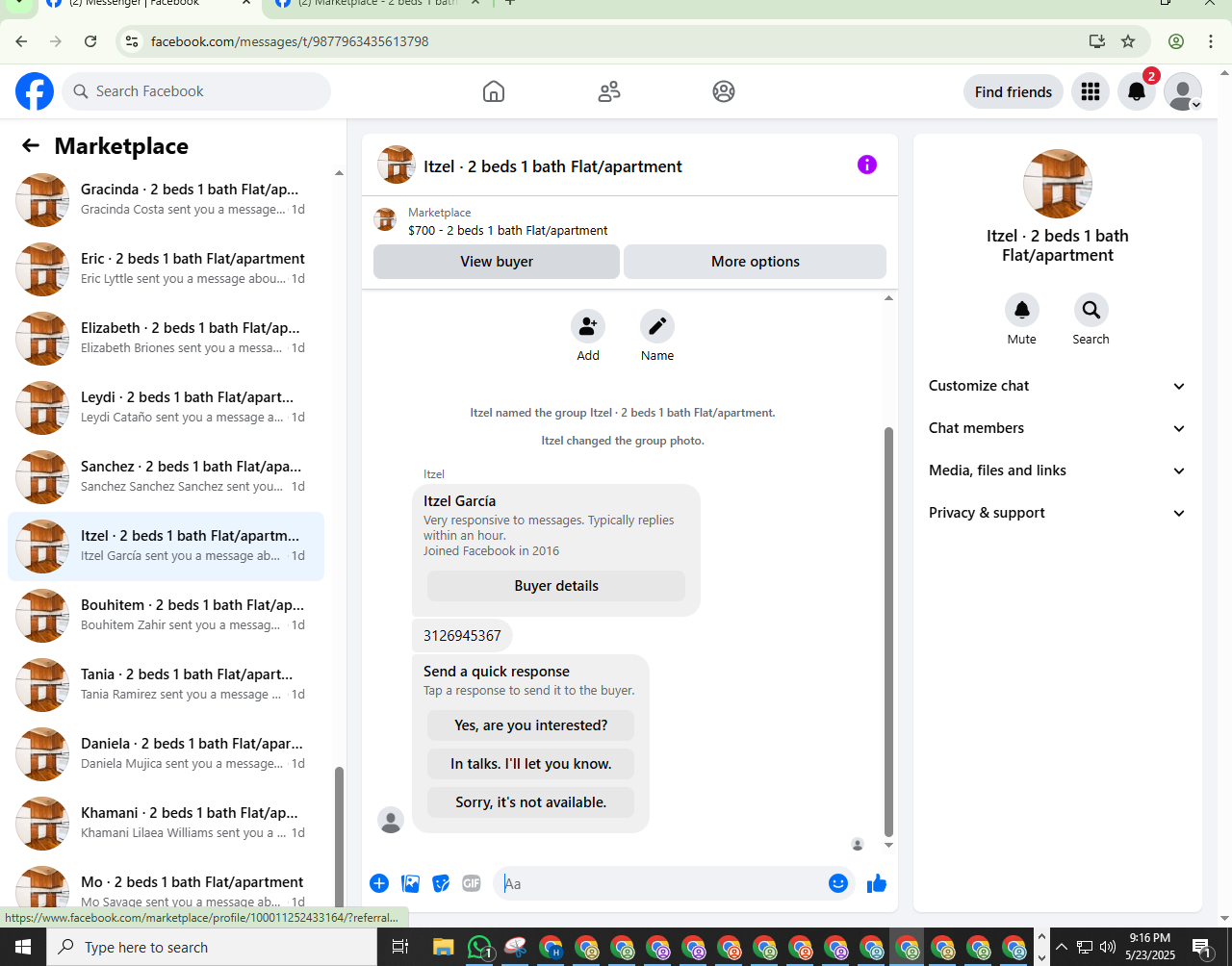Bookmark this page with the star icon
Image resolution: width=1232 pixels, height=966 pixels.
(1128, 41)
